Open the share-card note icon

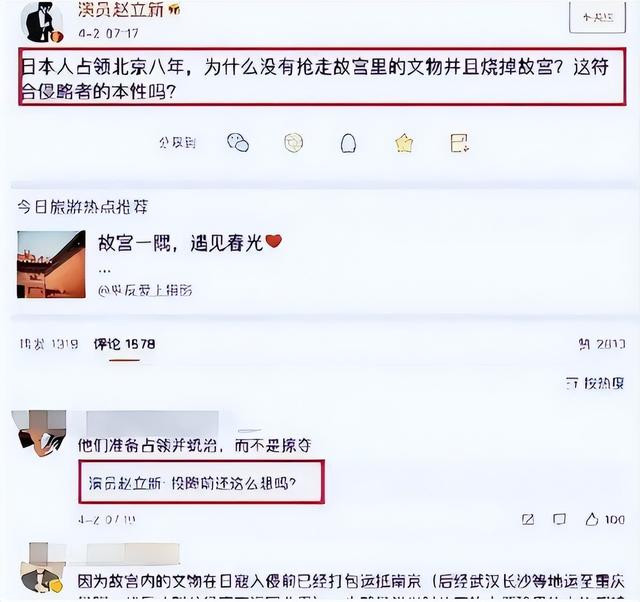point(460,143)
